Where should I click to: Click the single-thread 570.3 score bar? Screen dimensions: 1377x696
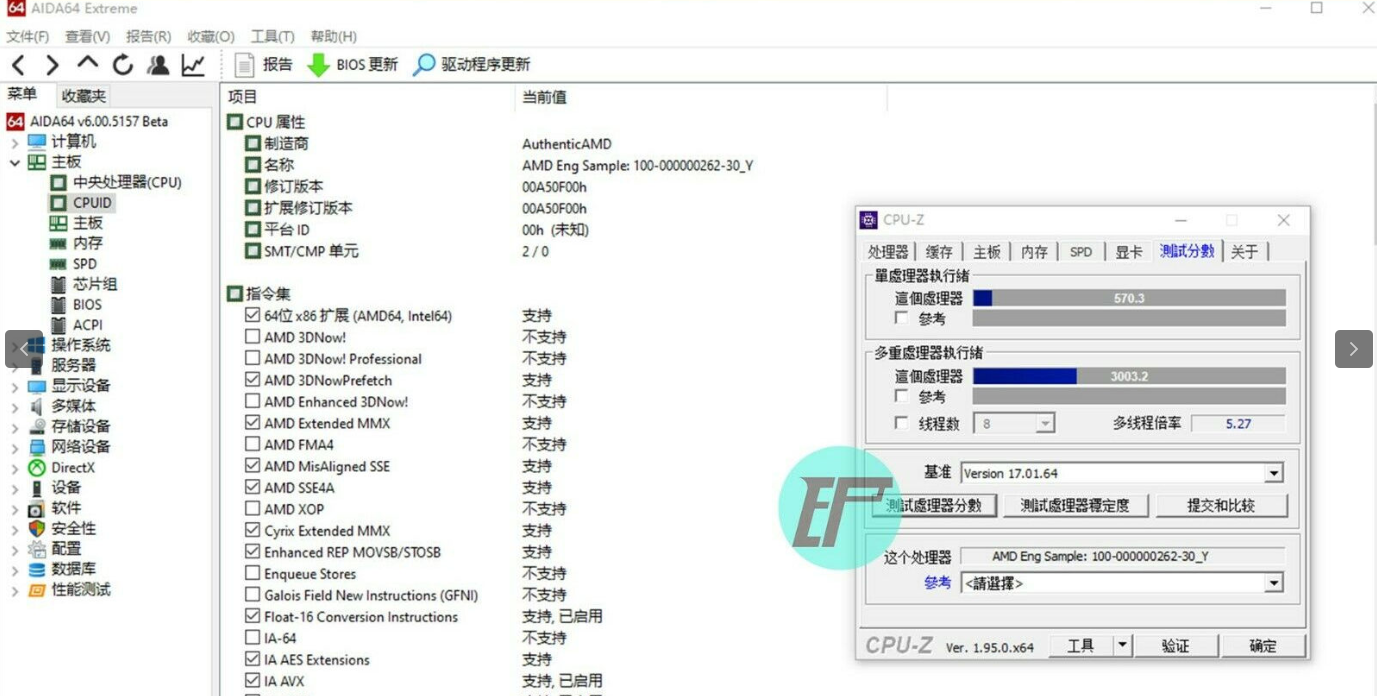click(1129, 298)
